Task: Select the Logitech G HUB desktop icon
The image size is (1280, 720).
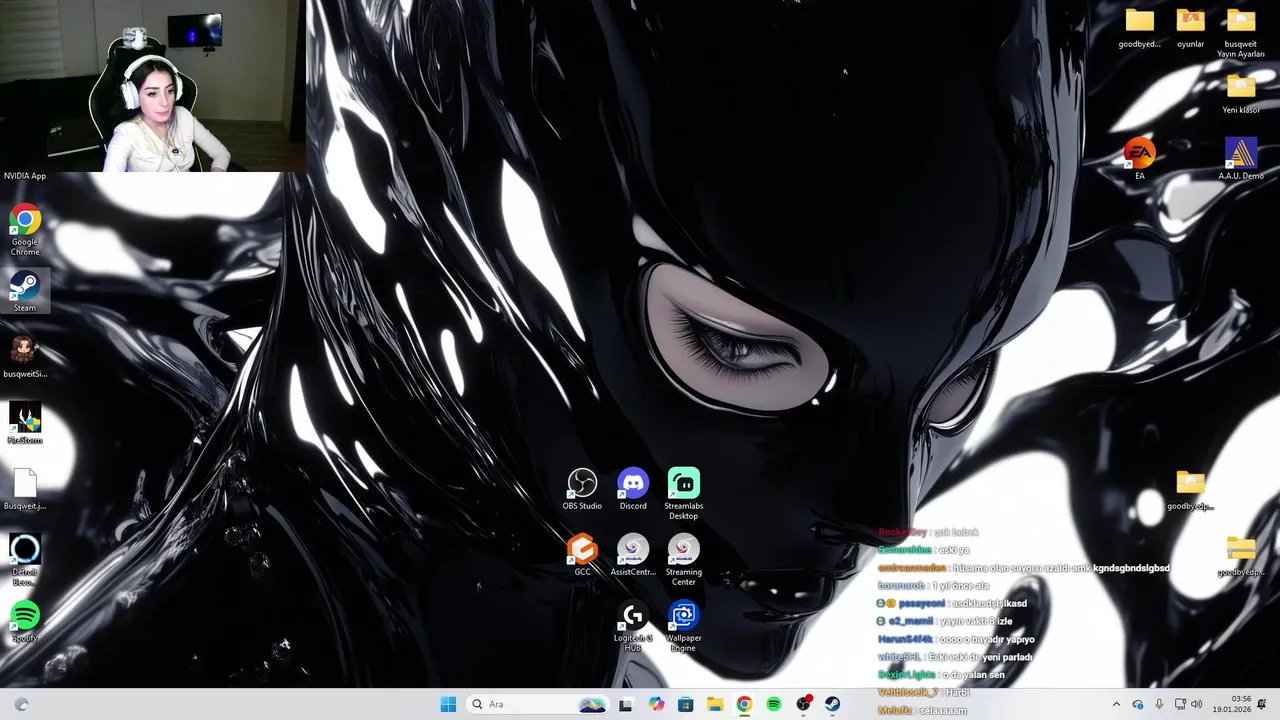Action: point(633,627)
